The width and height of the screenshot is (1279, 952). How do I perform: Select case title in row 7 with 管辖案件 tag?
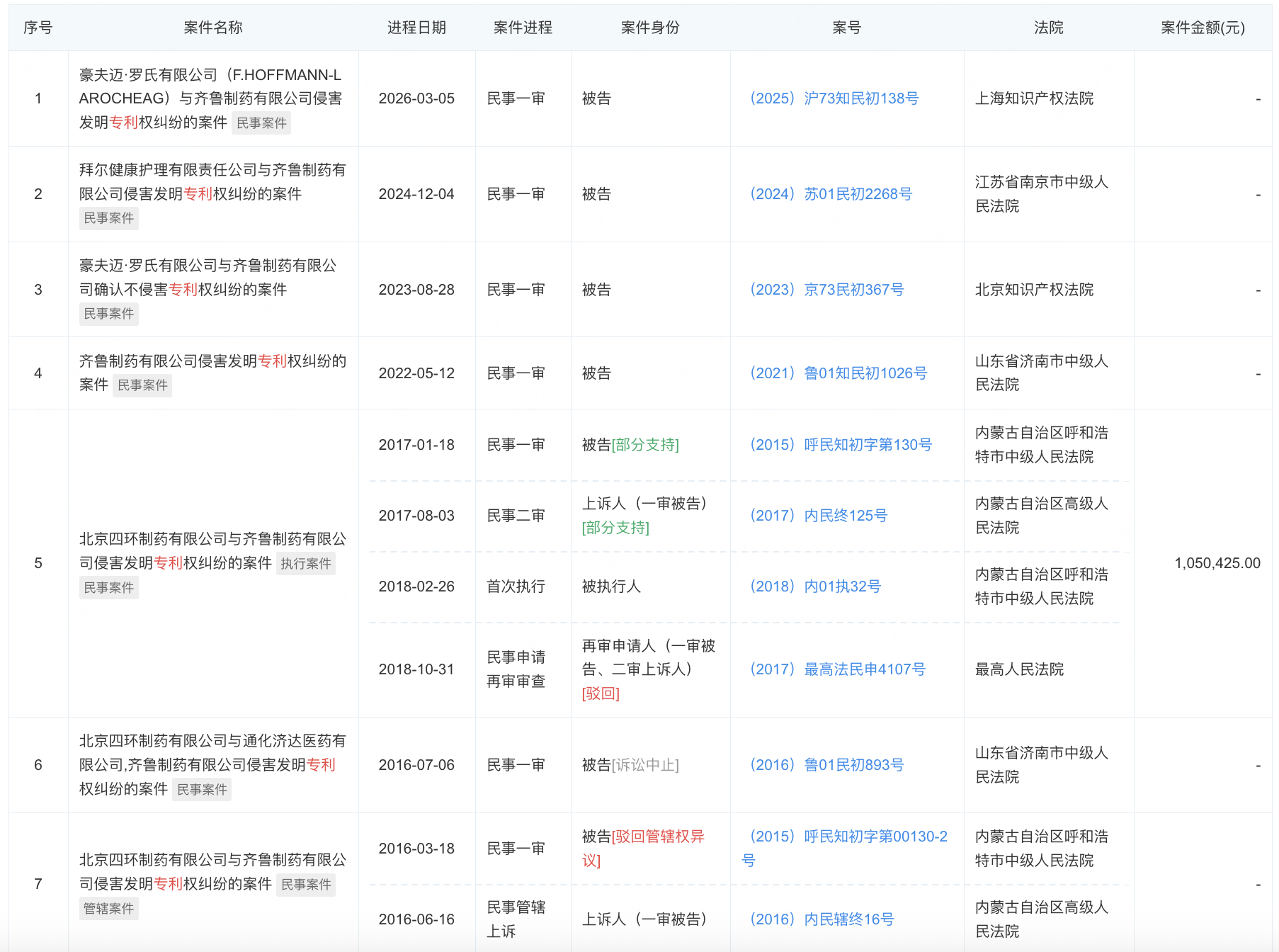pyautogui.click(x=212, y=872)
